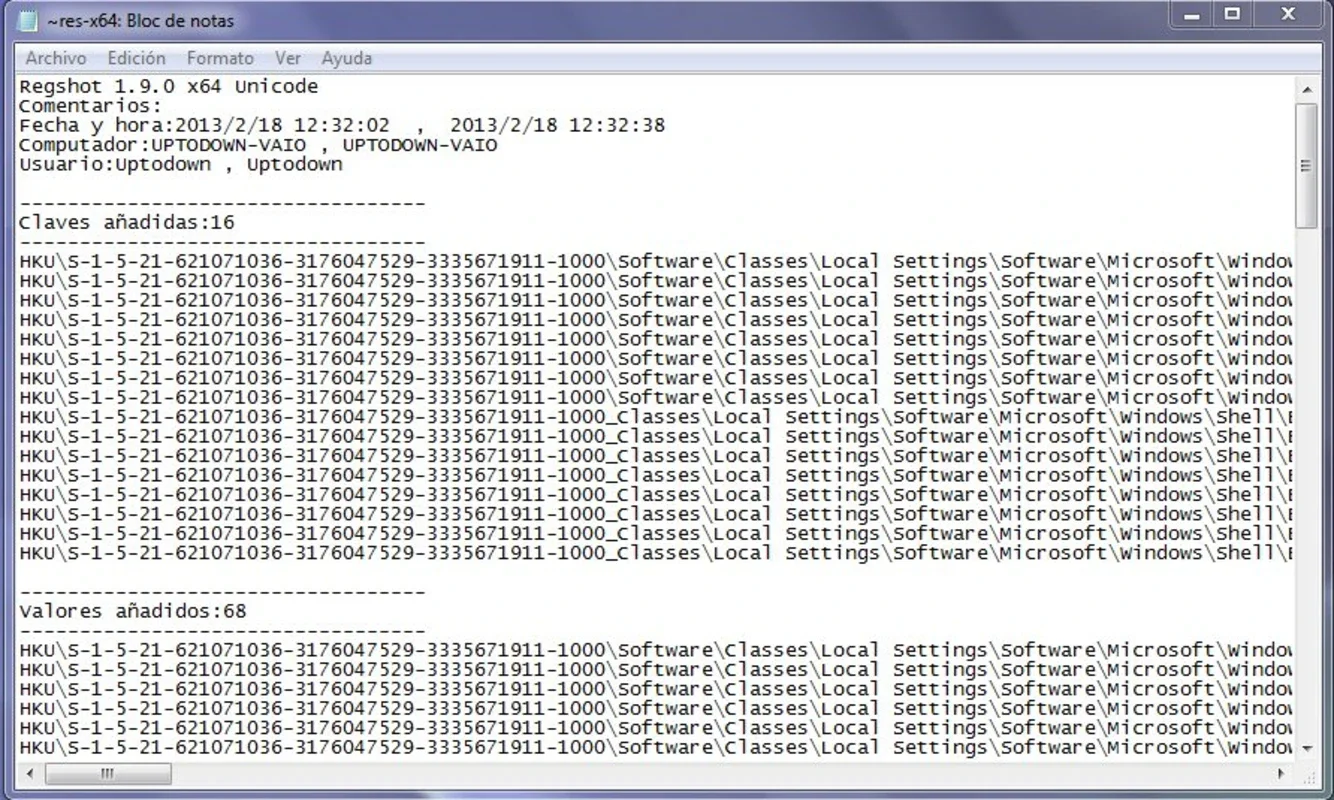This screenshot has width=1334, height=800.
Task: Open the Edición menu
Action: 137,59
